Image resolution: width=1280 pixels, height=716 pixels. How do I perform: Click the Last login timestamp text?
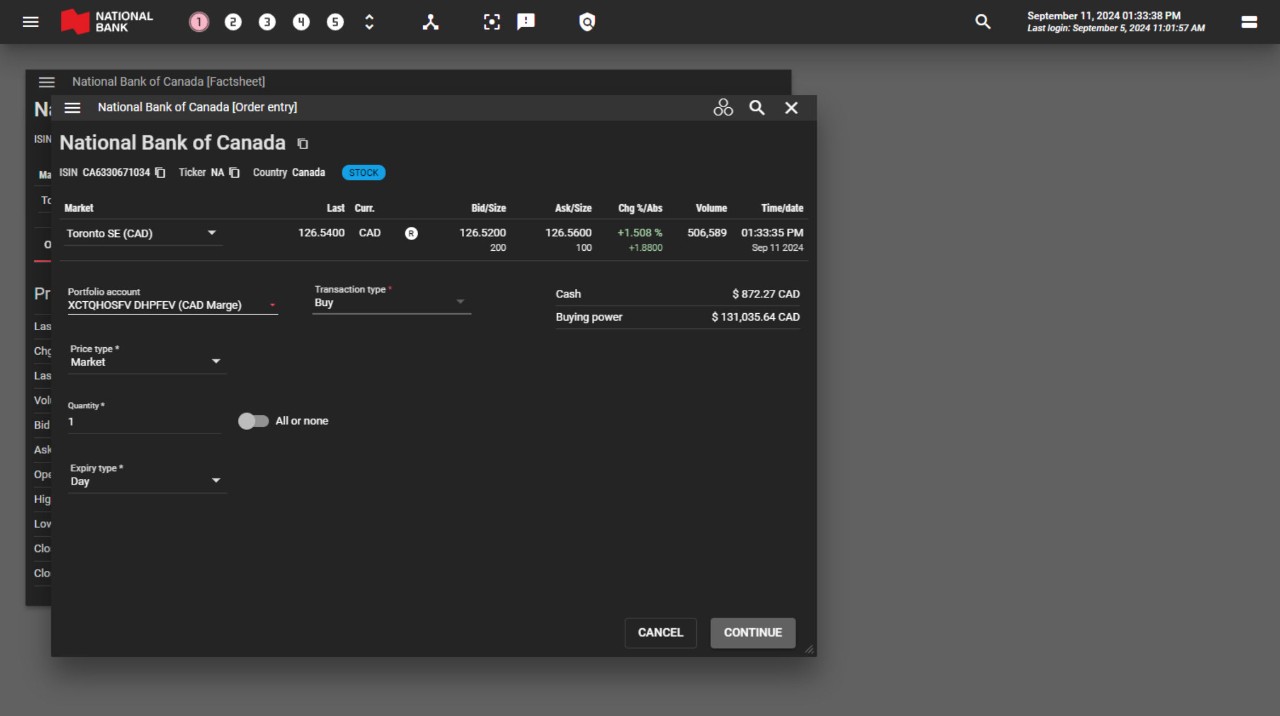click(1116, 28)
